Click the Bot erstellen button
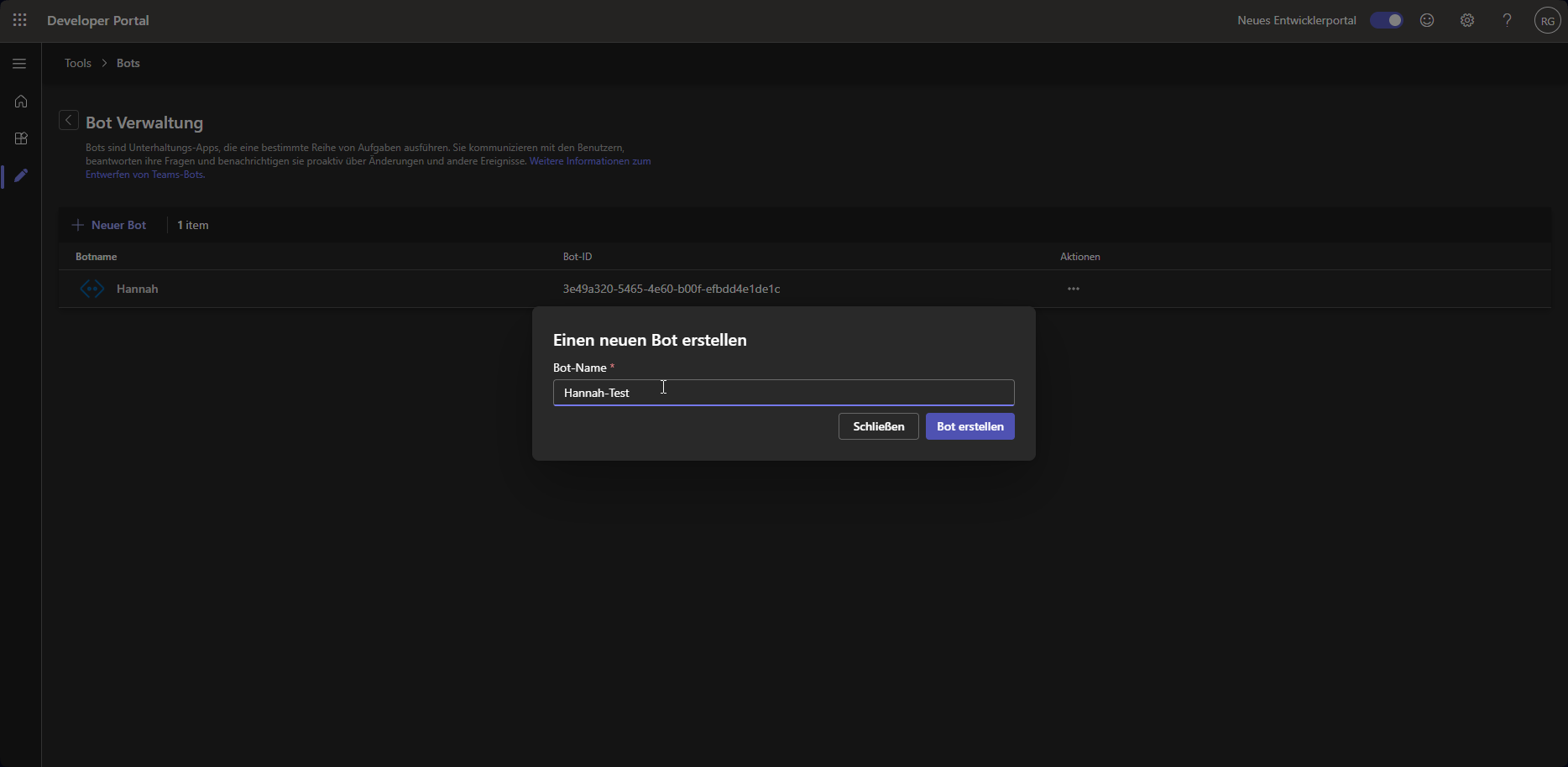This screenshot has height=767, width=1568. [x=970, y=426]
